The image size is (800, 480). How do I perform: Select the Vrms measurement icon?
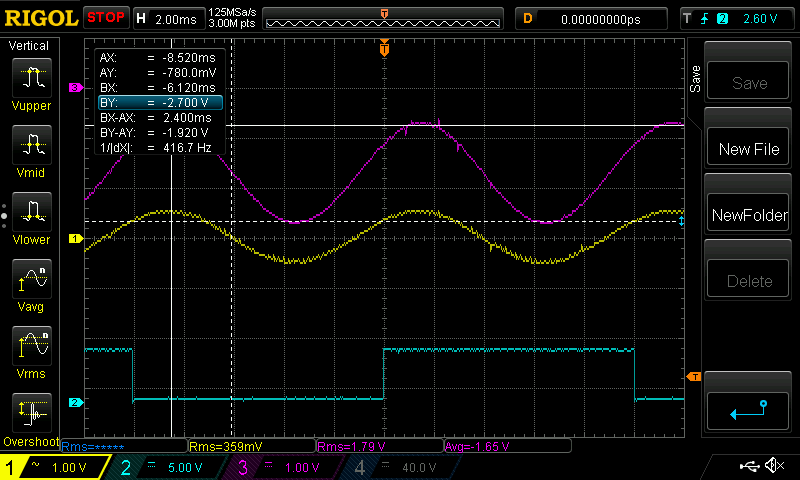(x=32, y=345)
